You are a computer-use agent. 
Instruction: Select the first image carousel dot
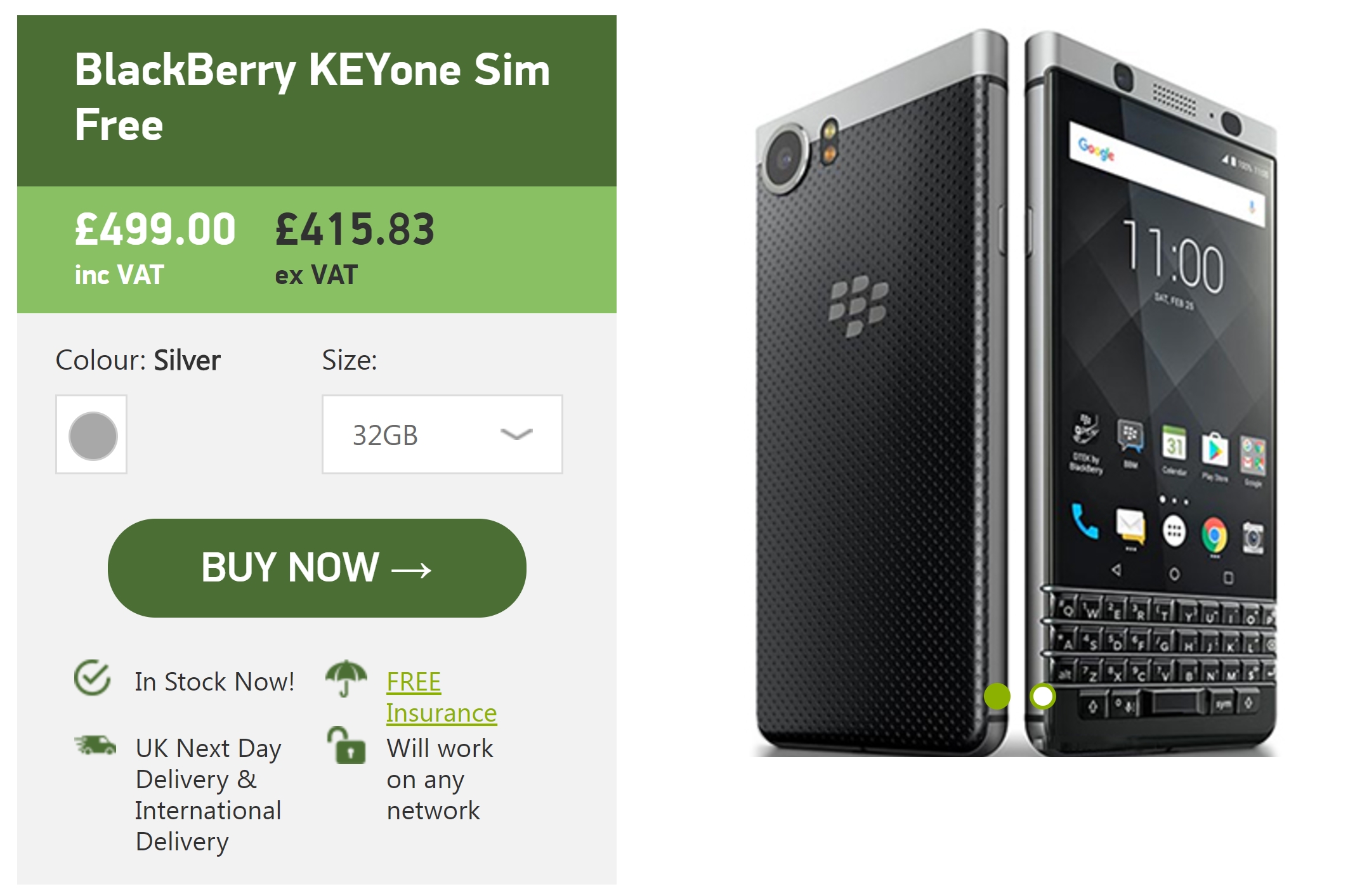pyautogui.click(x=997, y=696)
